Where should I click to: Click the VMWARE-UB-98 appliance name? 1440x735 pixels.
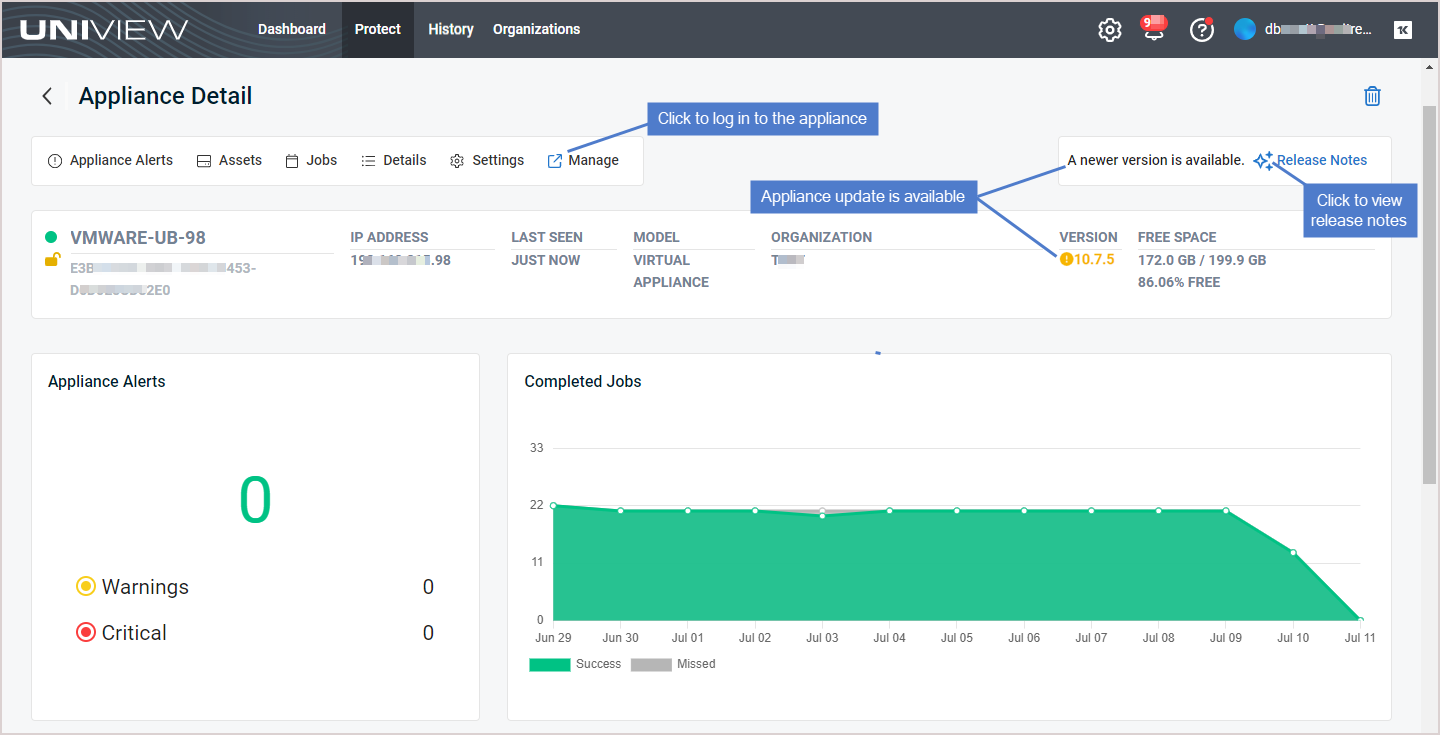(138, 238)
